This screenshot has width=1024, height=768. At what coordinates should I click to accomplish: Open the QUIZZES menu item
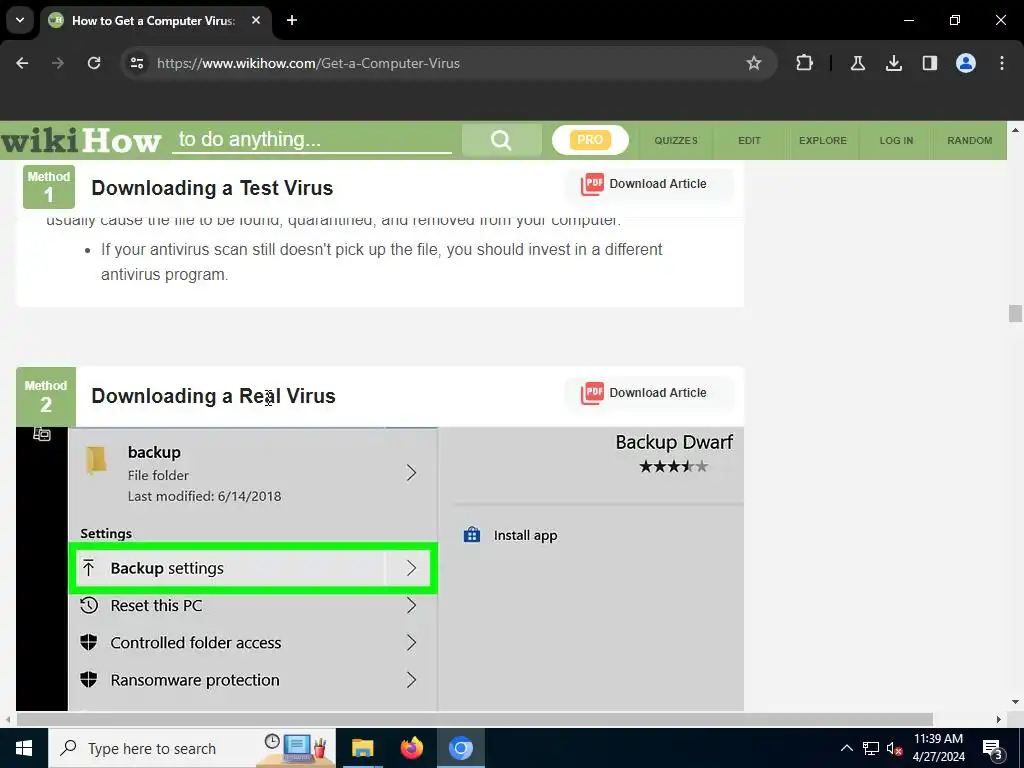[676, 140]
